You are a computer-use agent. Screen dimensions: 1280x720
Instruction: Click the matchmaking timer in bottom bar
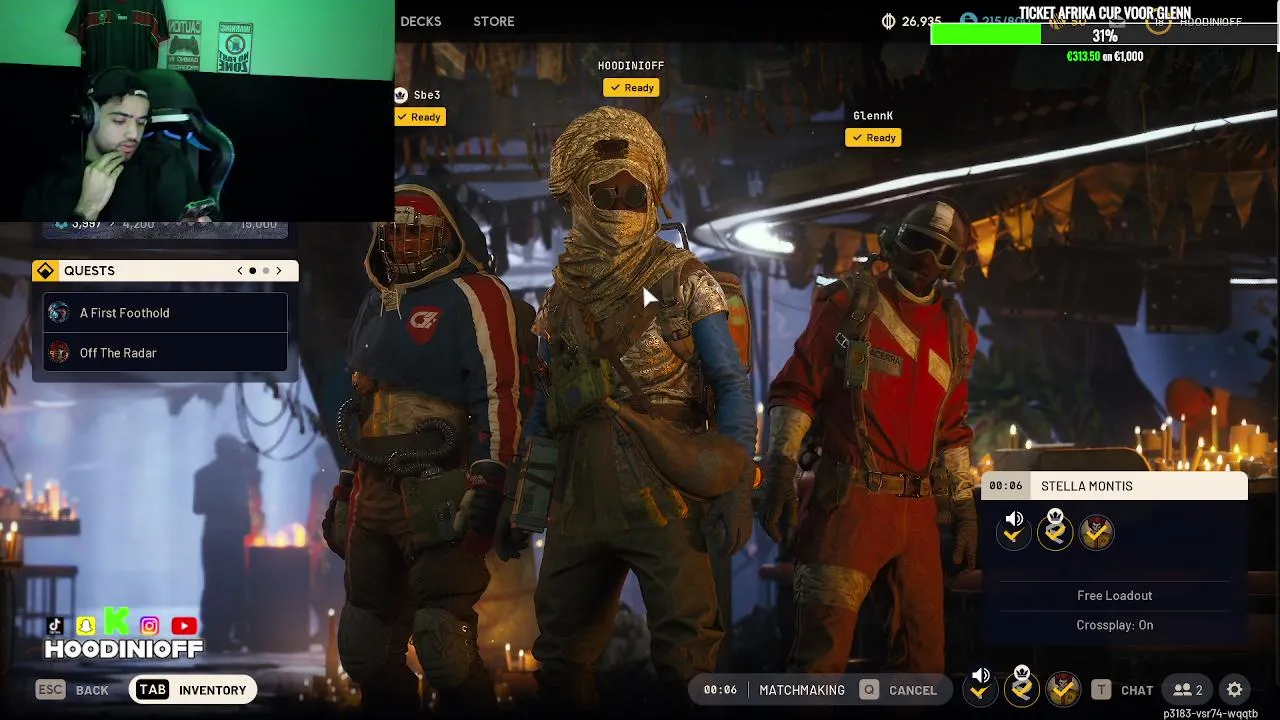(720, 690)
